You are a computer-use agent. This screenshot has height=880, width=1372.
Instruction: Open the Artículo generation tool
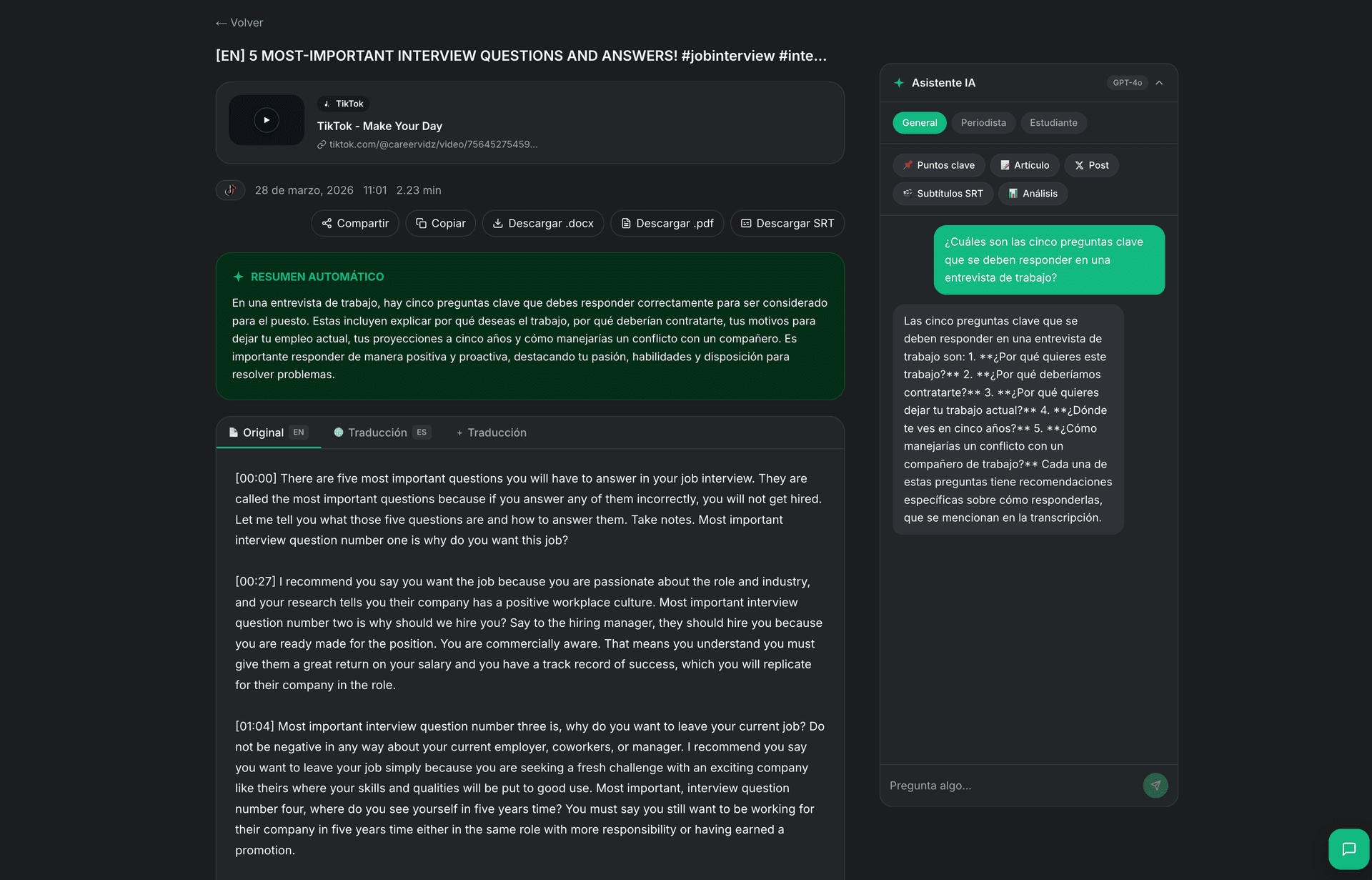point(1025,165)
